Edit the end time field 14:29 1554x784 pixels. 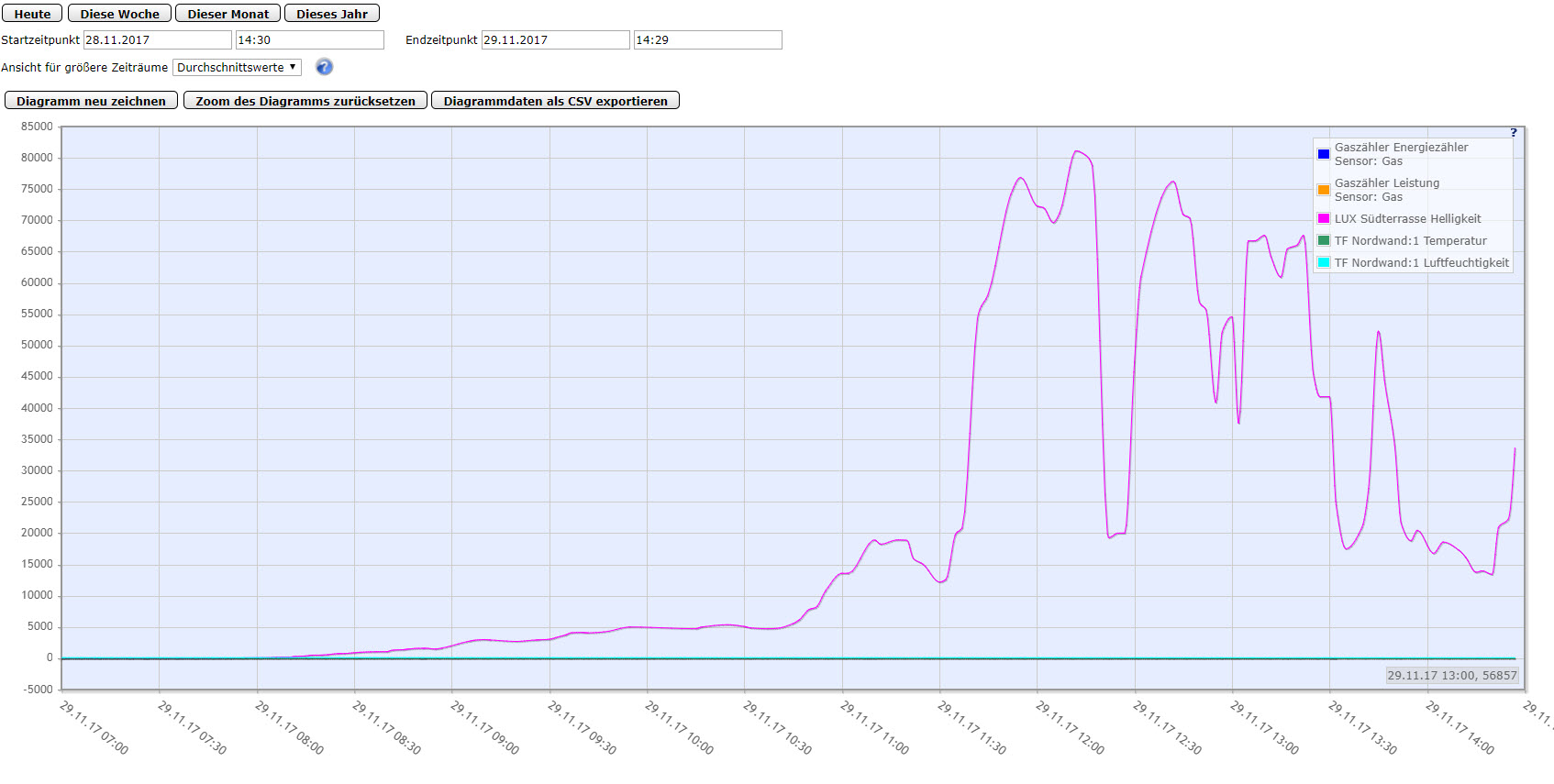pyautogui.click(x=708, y=40)
